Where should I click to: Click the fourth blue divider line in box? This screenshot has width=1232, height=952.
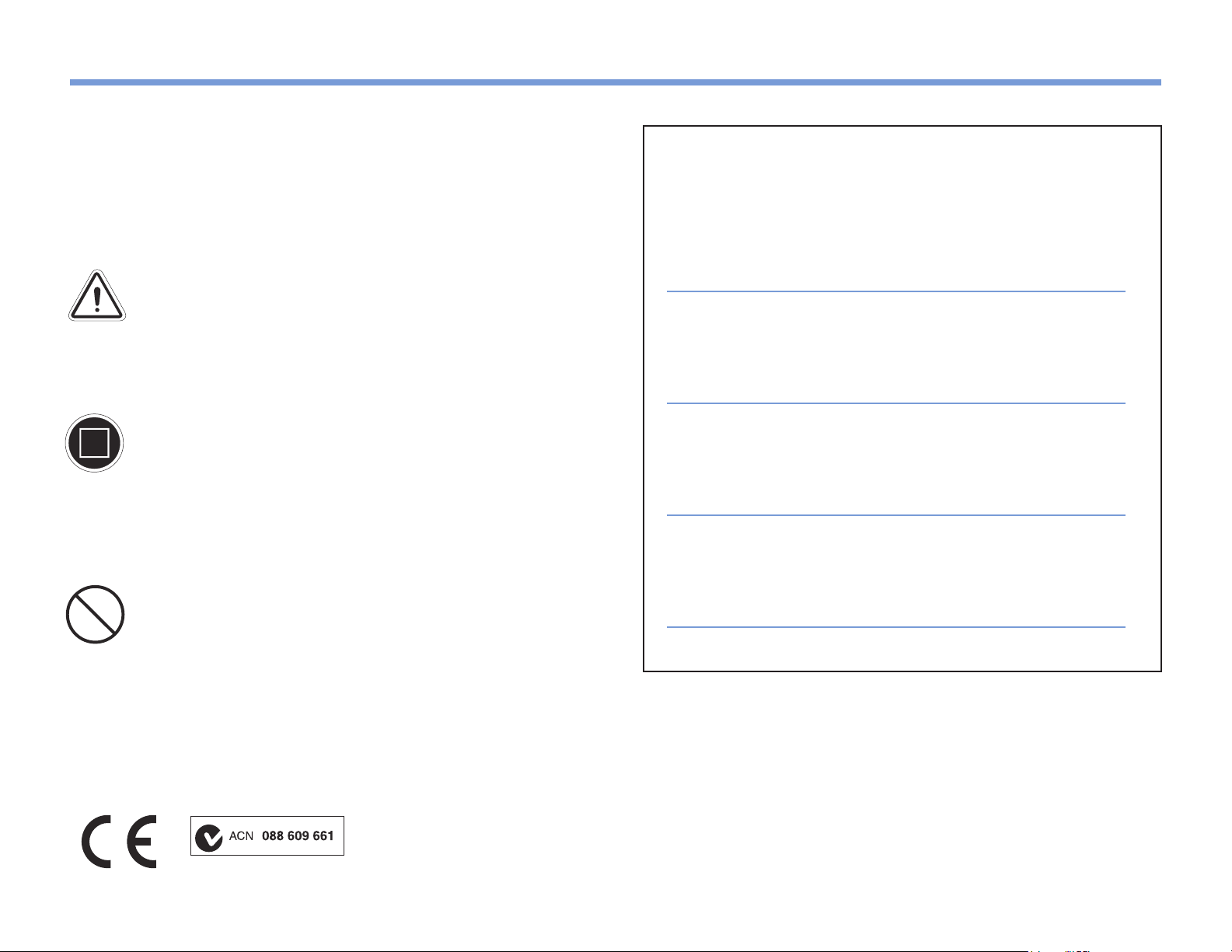895,627
